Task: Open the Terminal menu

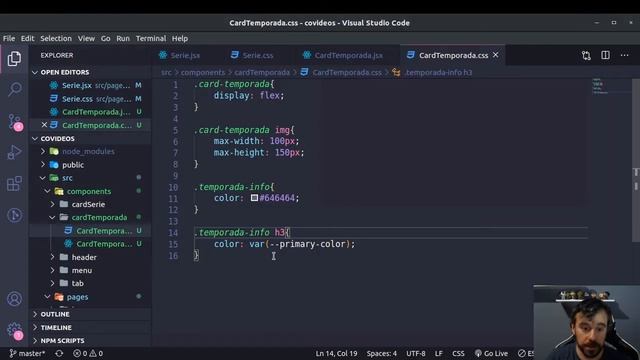Action: 151,38
